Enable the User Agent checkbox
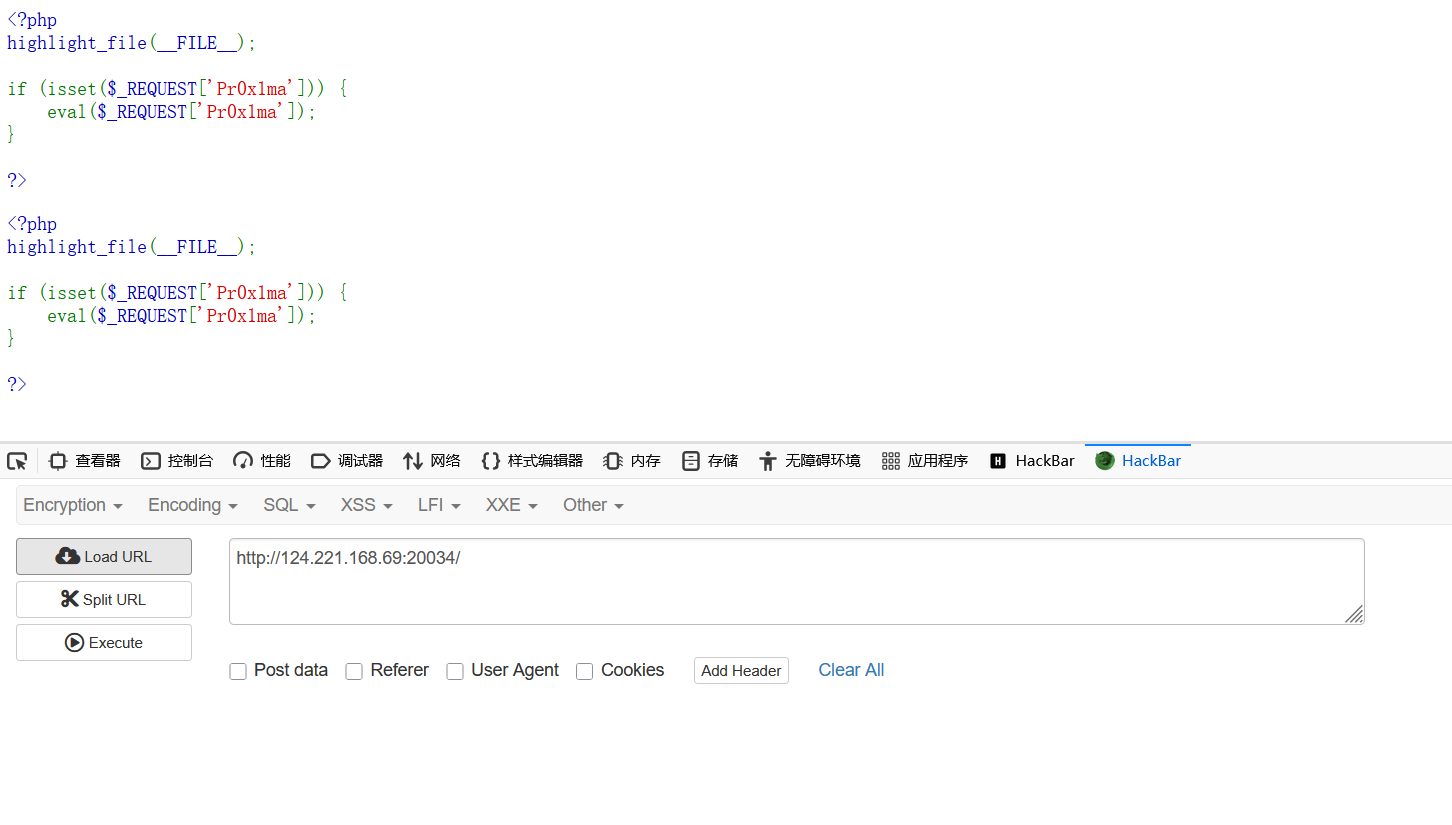The width and height of the screenshot is (1452, 825). pyautogui.click(x=455, y=671)
